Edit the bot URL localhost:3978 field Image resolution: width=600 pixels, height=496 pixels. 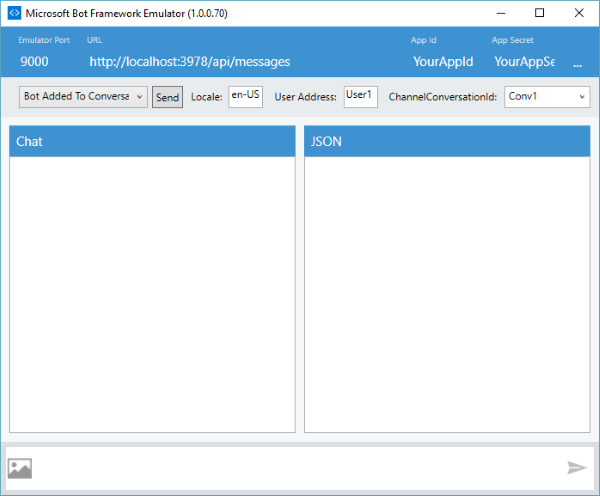(x=190, y=62)
